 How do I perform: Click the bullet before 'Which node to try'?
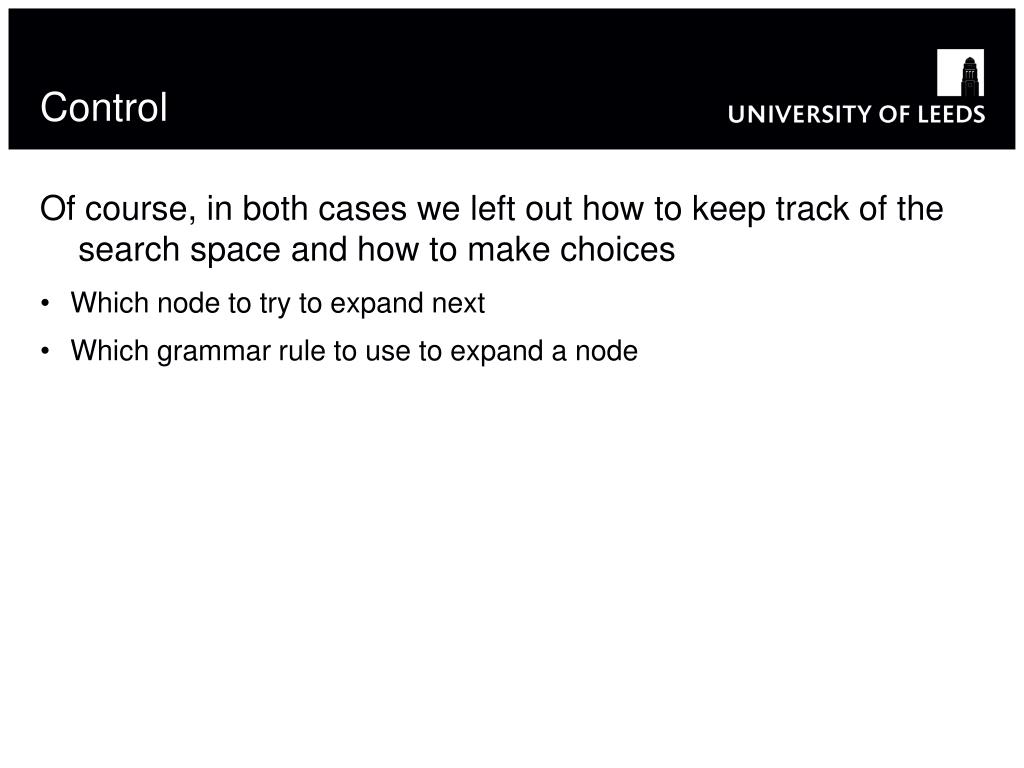tap(45, 304)
